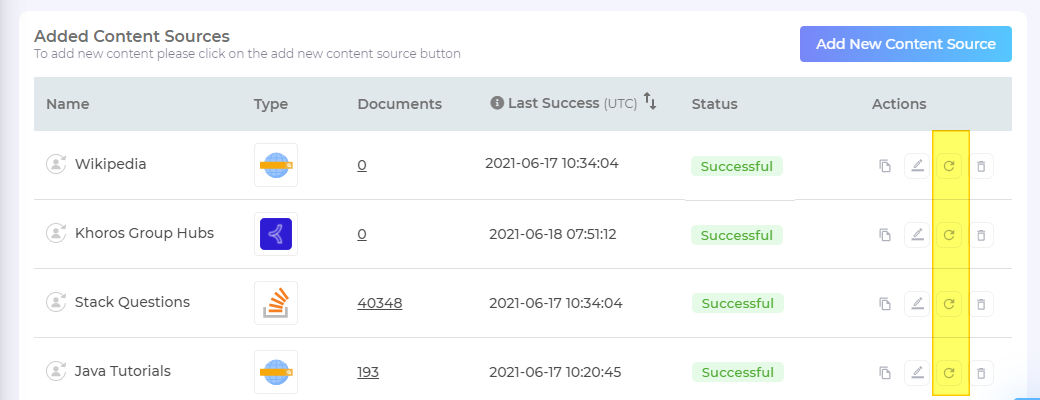Click the trash icon for Wikipedia
Viewport: 1040px width, 400px height.
981,166
